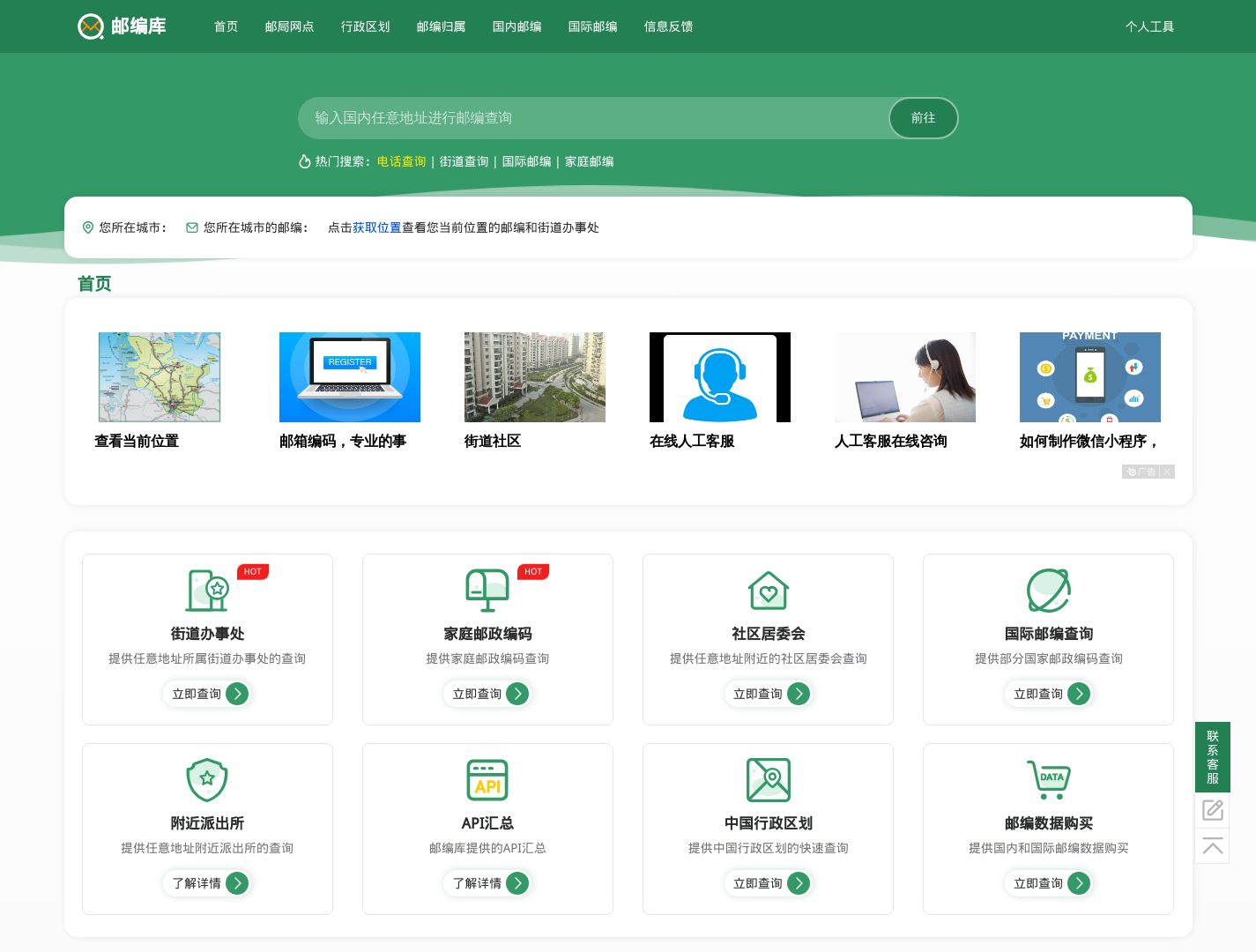
Task: Open the 行政区划 nav item
Action: tap(365, 26)
